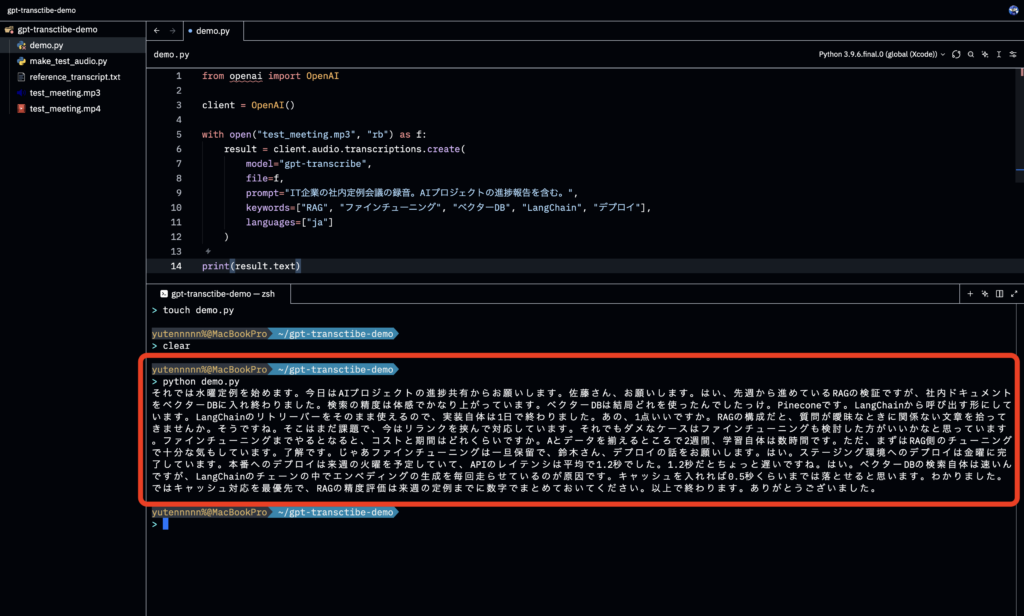Screen dimensions: 1024x616
Task: Click the sparkle icon in terminal toolbar
Action: 985,294
